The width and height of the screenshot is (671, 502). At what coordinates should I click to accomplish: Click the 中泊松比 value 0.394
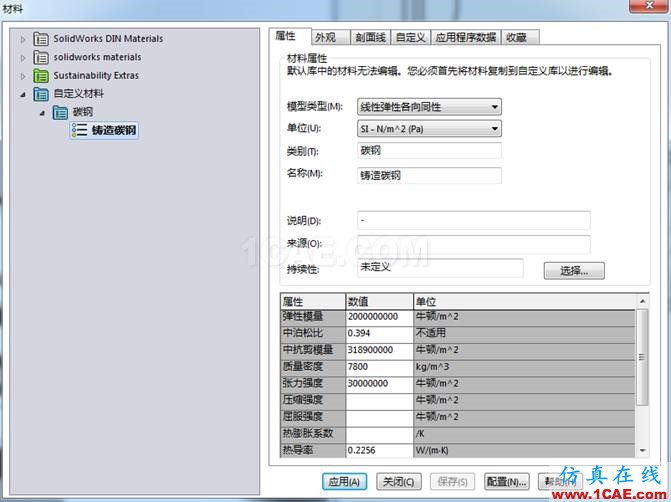[x=379, y=333]
